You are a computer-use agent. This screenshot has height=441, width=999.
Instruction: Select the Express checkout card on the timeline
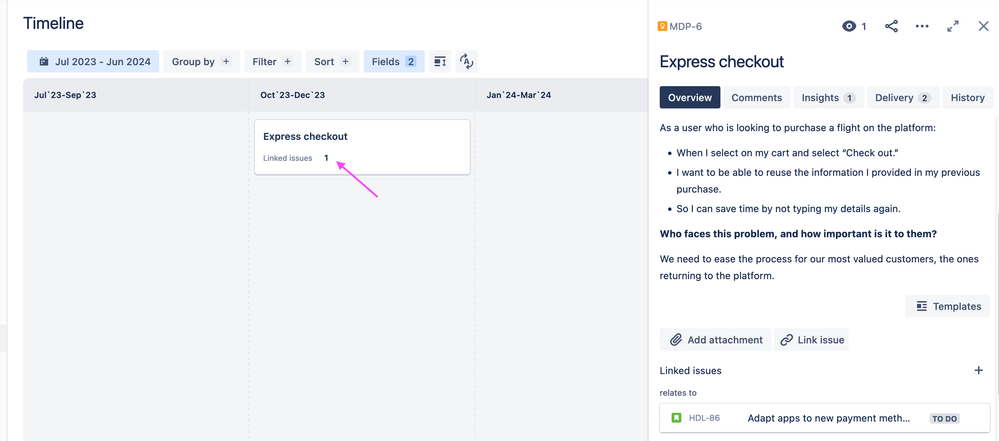[x=362, y=147]
